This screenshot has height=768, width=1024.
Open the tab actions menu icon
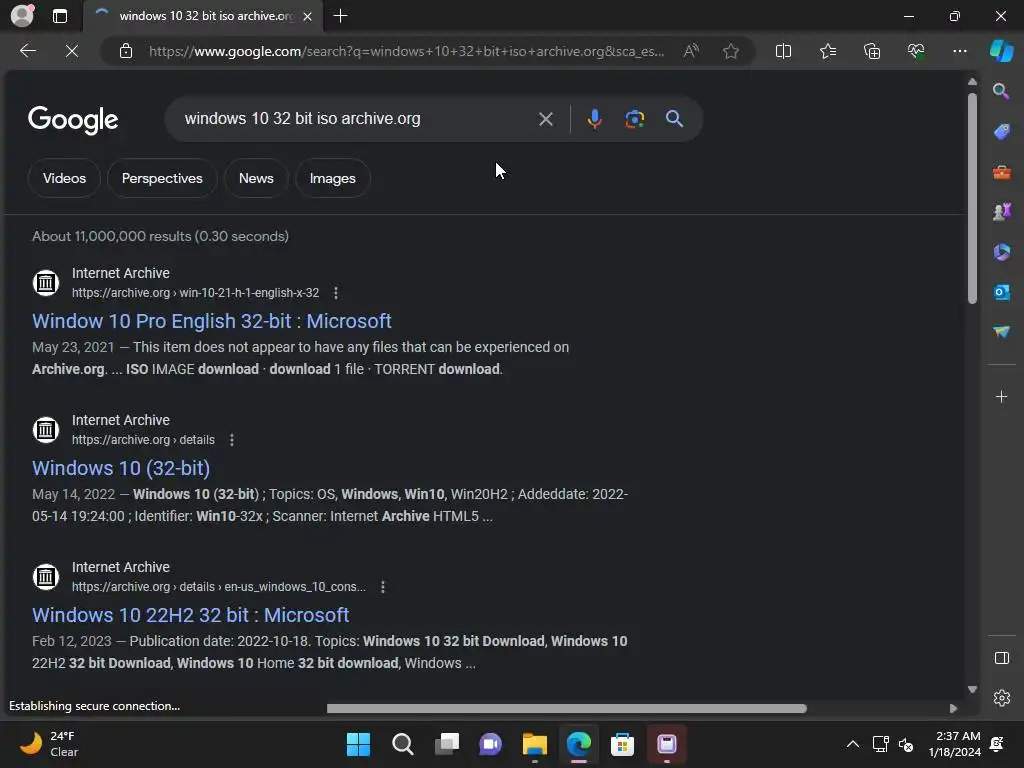60,16
